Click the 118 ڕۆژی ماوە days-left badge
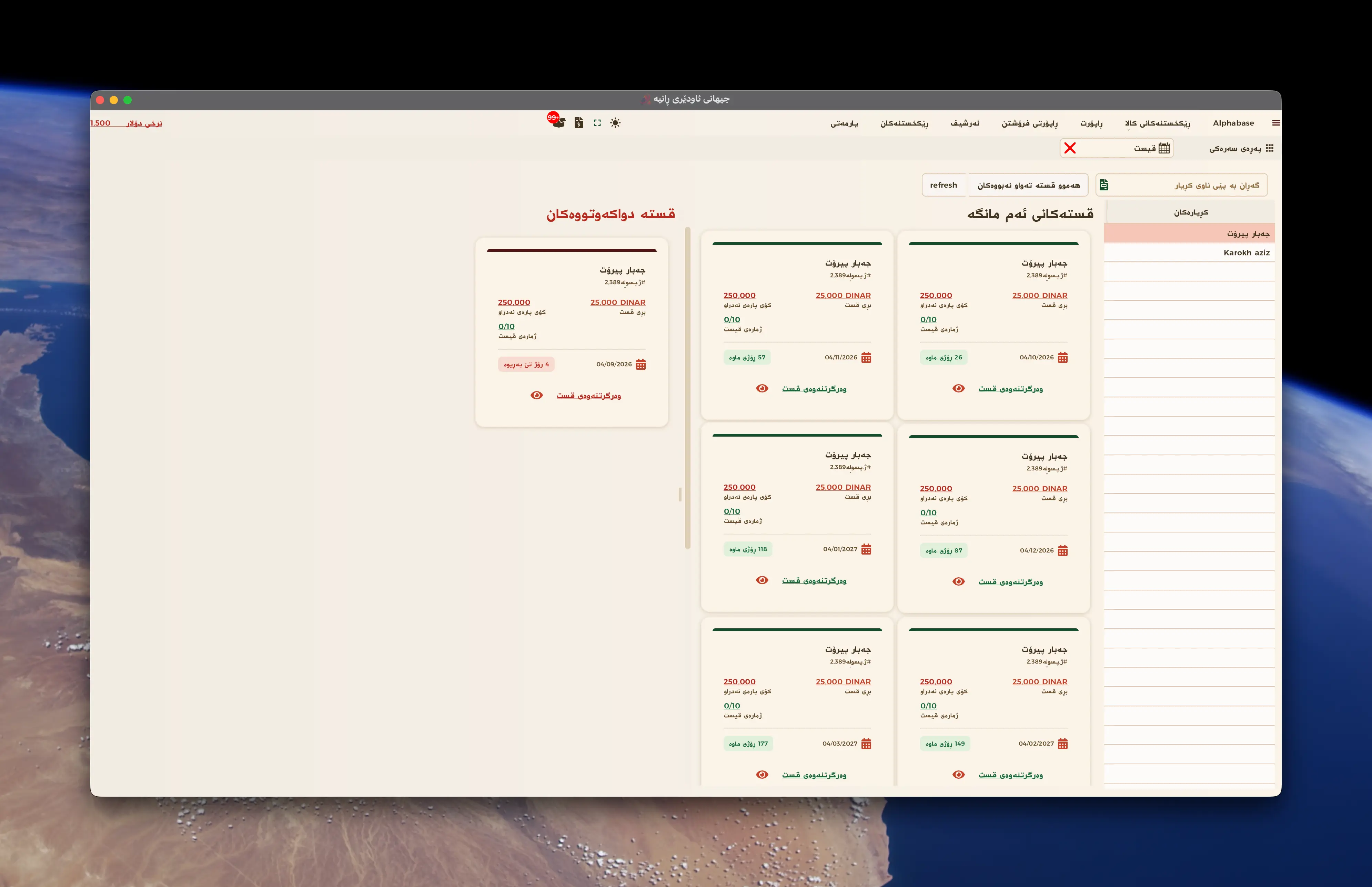This screenshot has height=887, width=1372. [748, 549]
